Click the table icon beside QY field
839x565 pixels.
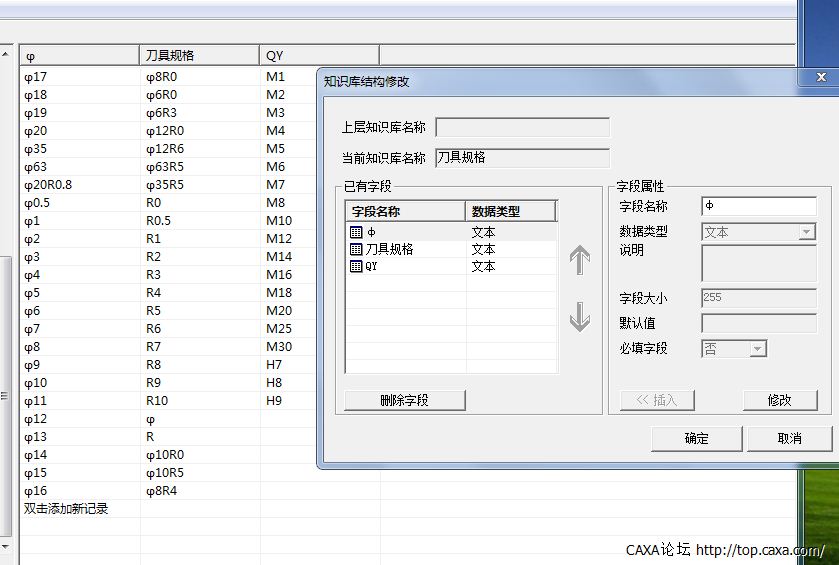[x=356, y=266]
